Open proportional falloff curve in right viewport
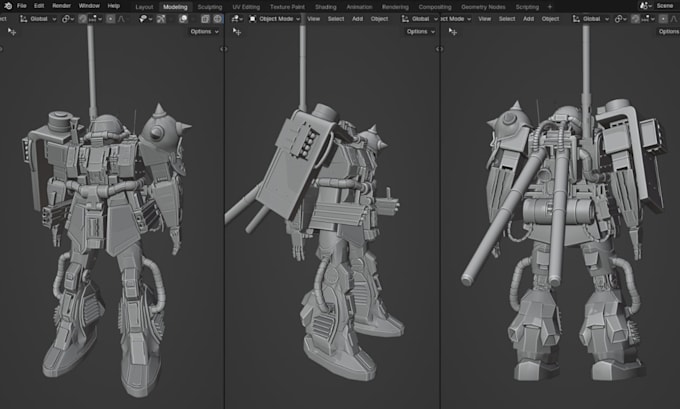Image resolution: width=680 pixels, height=409 pixels. pyautogui.click(x=673, y=19)
